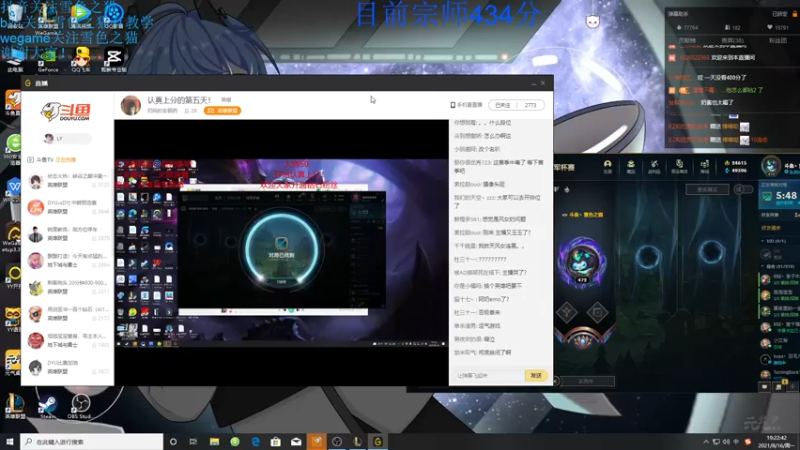
Task: Open the first recommended stream in sidebar
Action: click(x=68, y=181)
